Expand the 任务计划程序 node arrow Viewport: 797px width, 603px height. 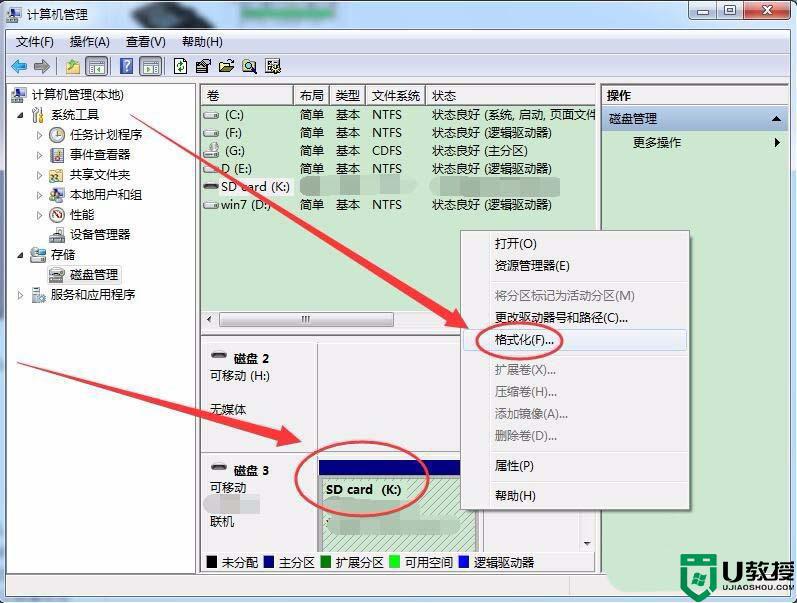[x=39, y=135]
